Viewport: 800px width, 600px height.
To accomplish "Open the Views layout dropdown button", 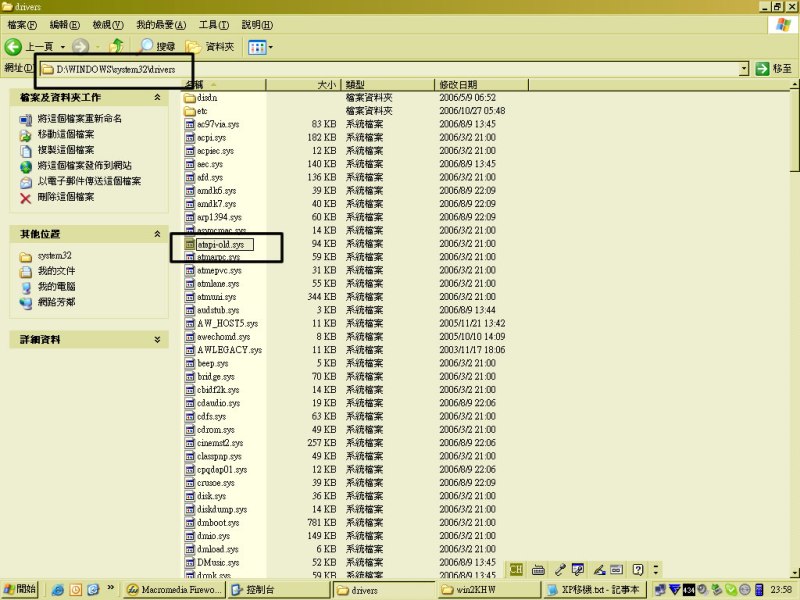I will (260, 47).
